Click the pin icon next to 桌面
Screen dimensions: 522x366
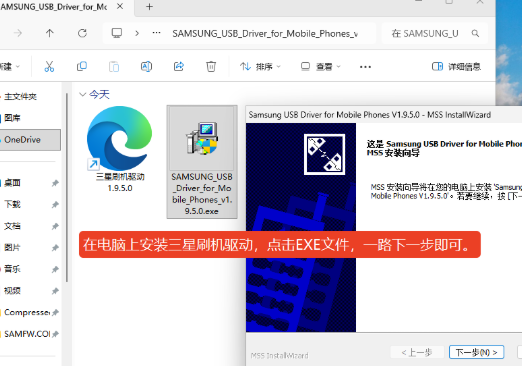[55, 183]
